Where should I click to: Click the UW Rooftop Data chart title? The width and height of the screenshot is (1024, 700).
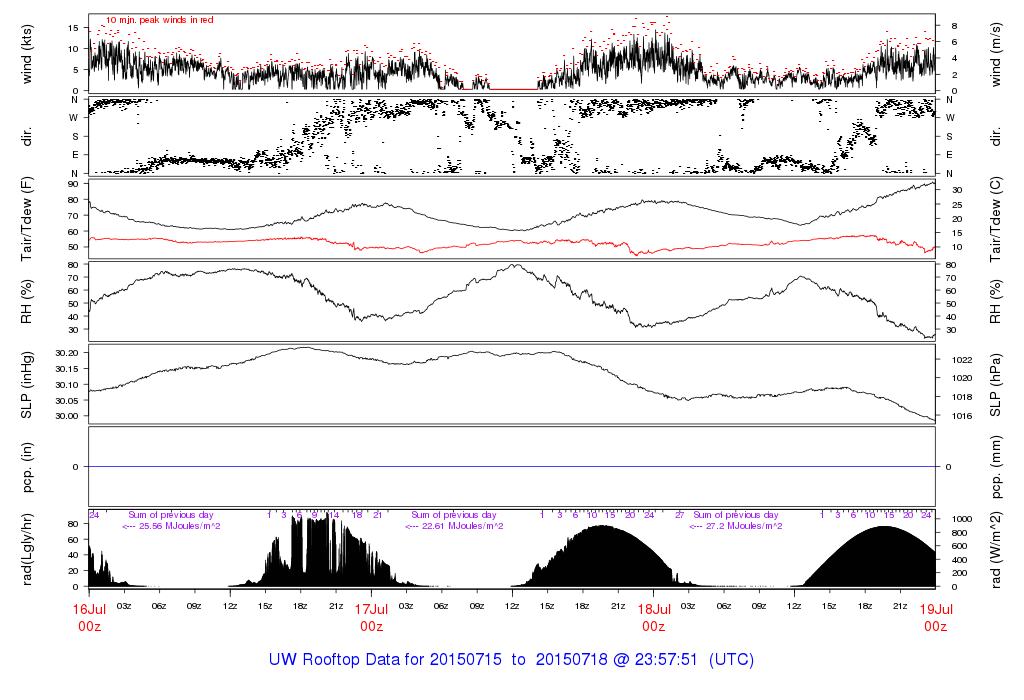[511, 660]
